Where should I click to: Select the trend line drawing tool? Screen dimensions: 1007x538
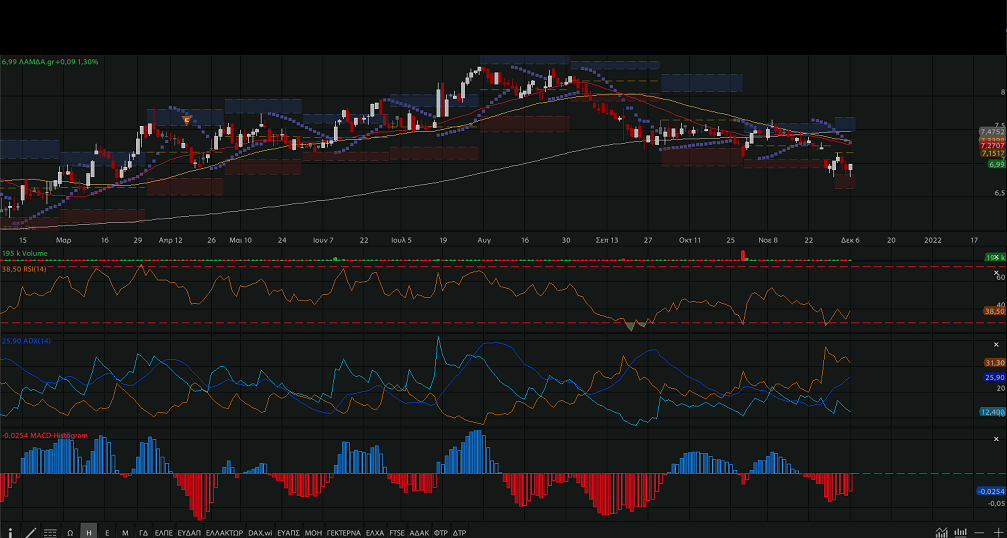coord(31,532)
